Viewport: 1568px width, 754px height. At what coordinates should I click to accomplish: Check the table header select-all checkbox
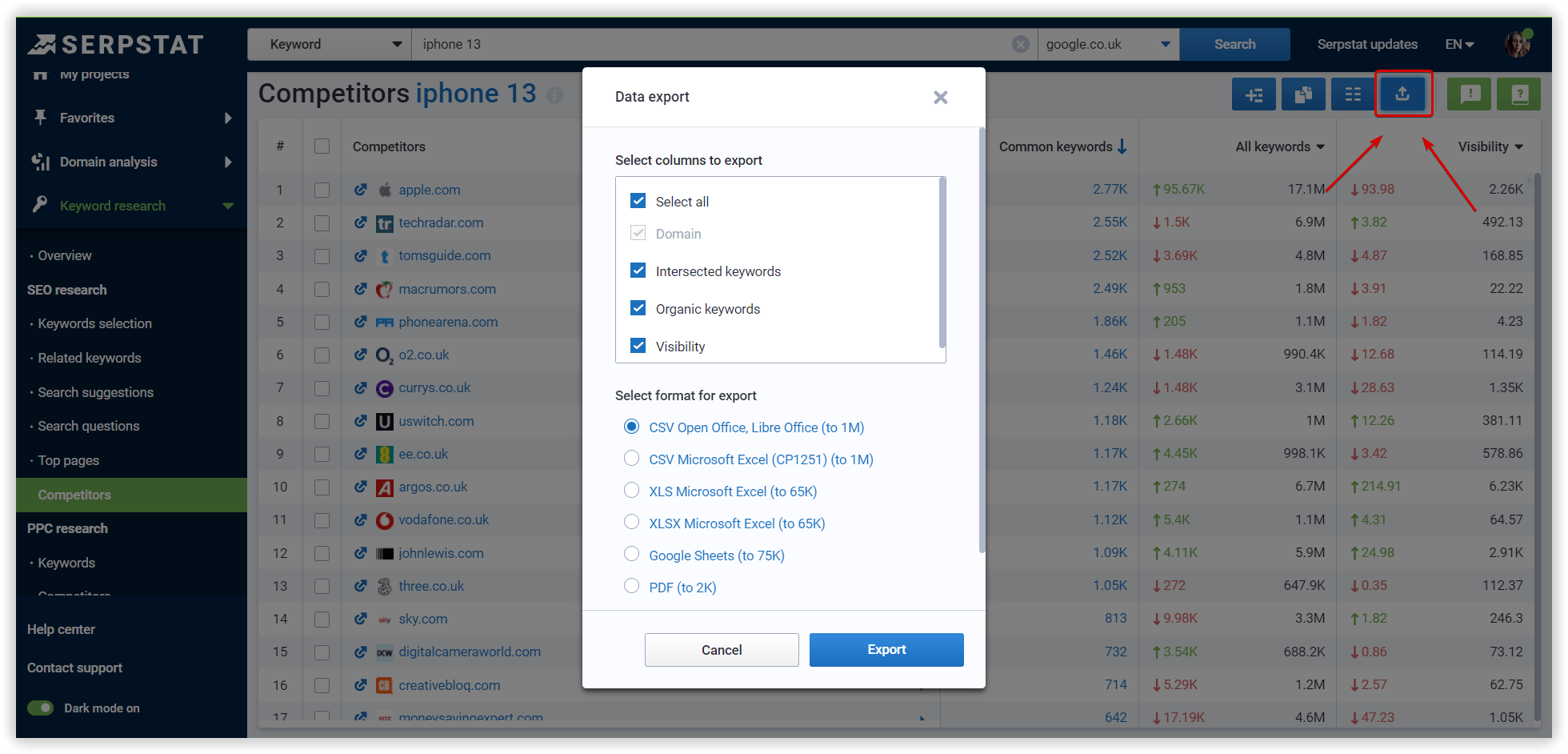[x=322, y=146]
